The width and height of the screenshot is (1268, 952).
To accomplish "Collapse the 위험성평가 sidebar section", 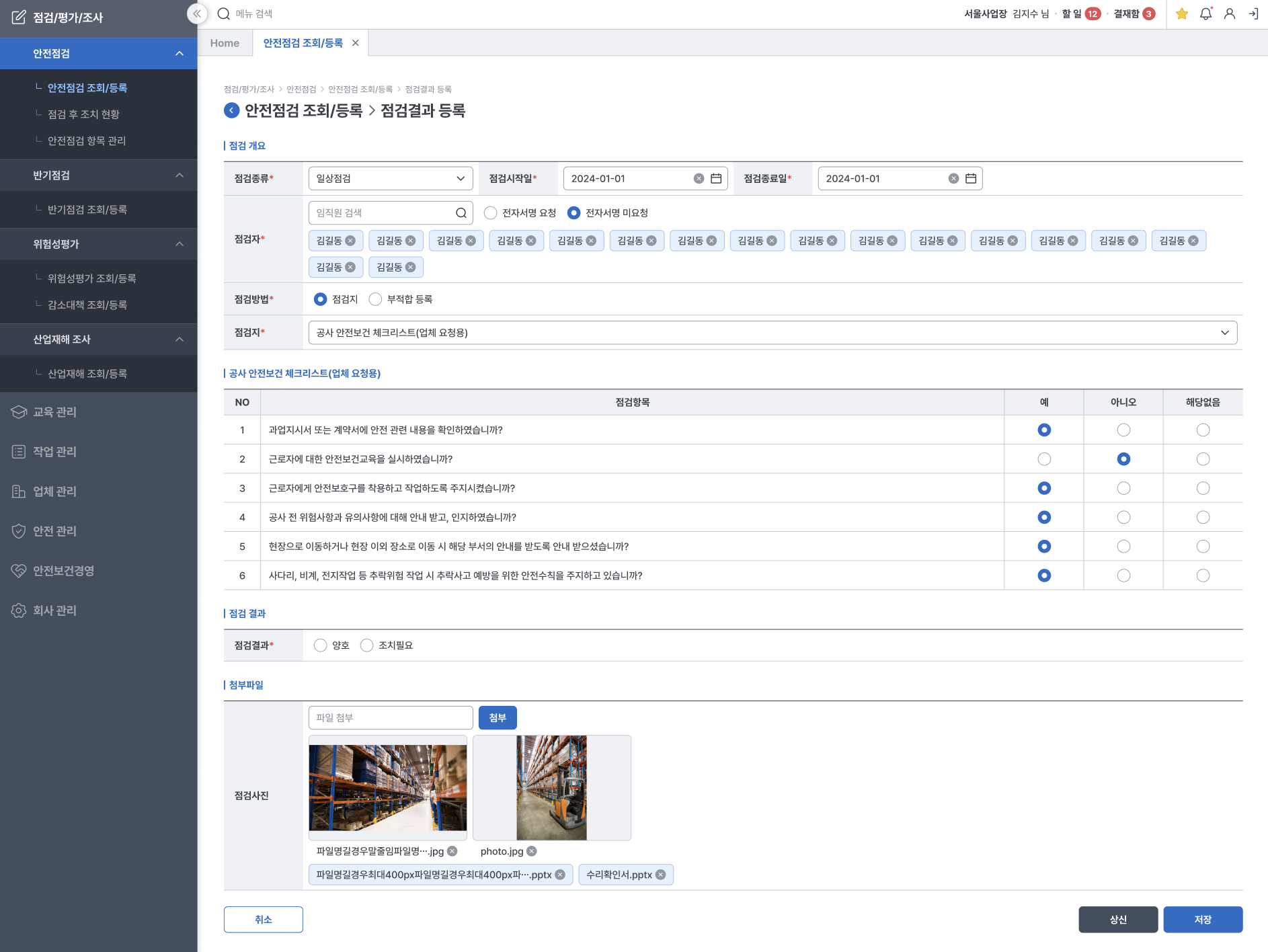I will coord(180,244).
